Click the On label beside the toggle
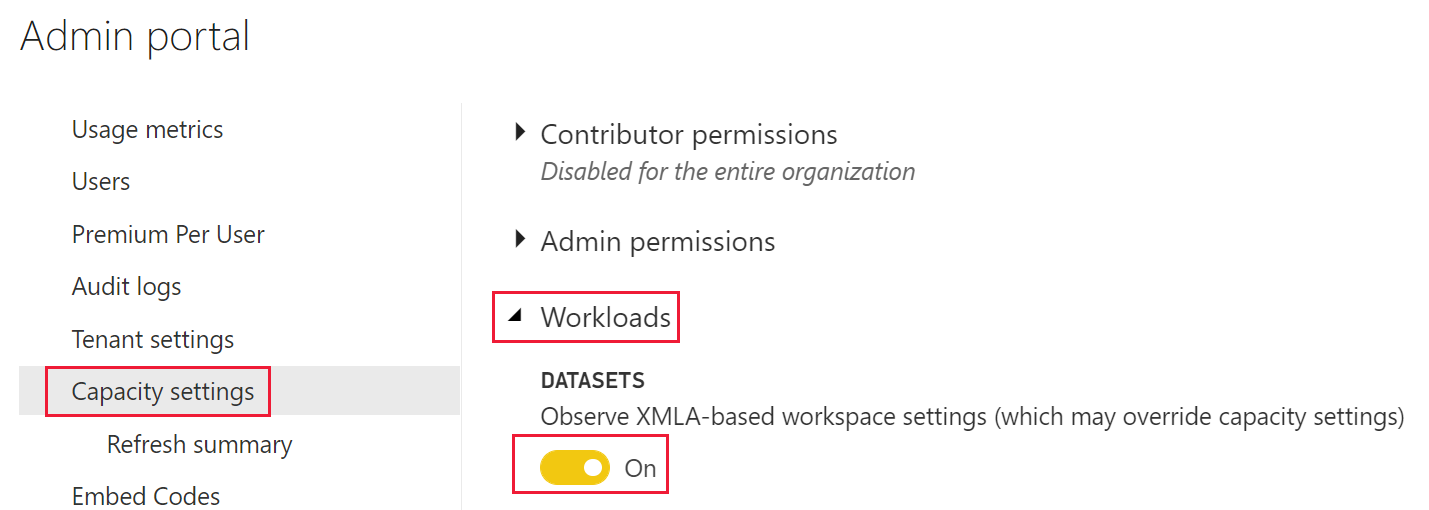1429x510 pixels. point(640,468)
